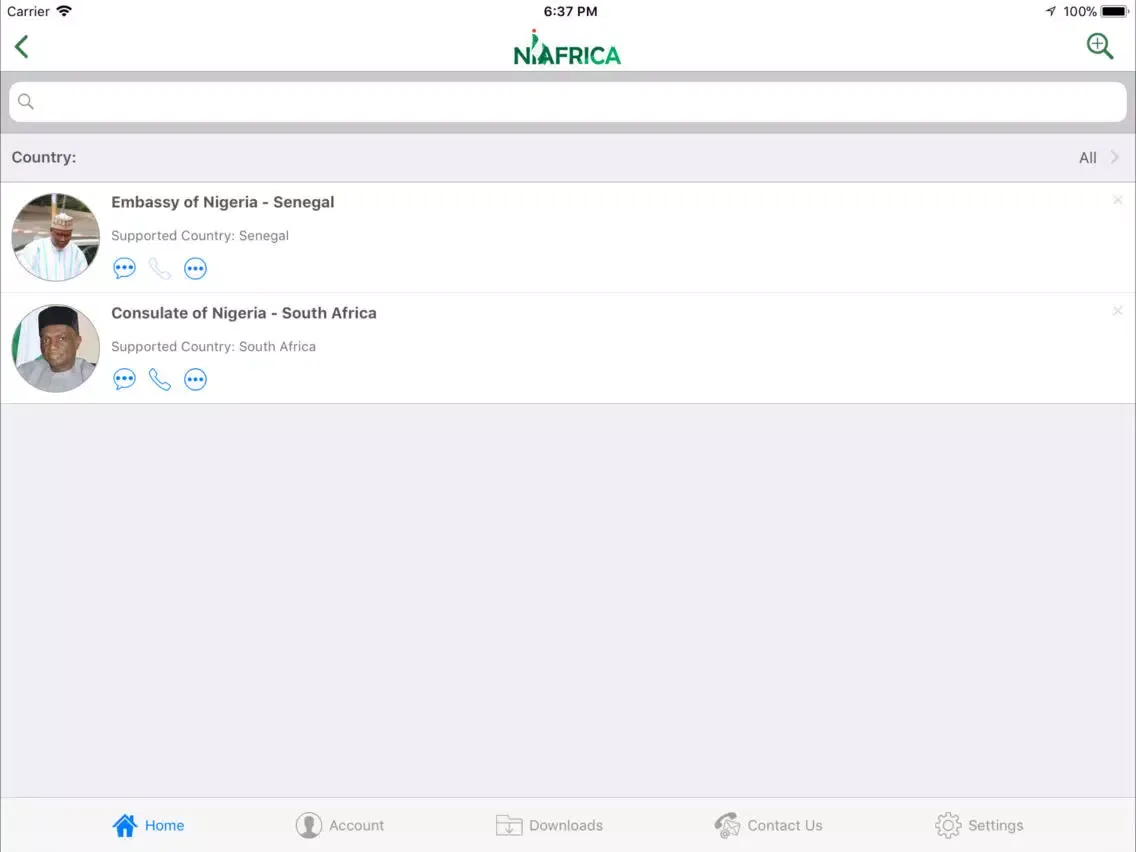Expand the Country filter chevron

(x=1115, y=157)
